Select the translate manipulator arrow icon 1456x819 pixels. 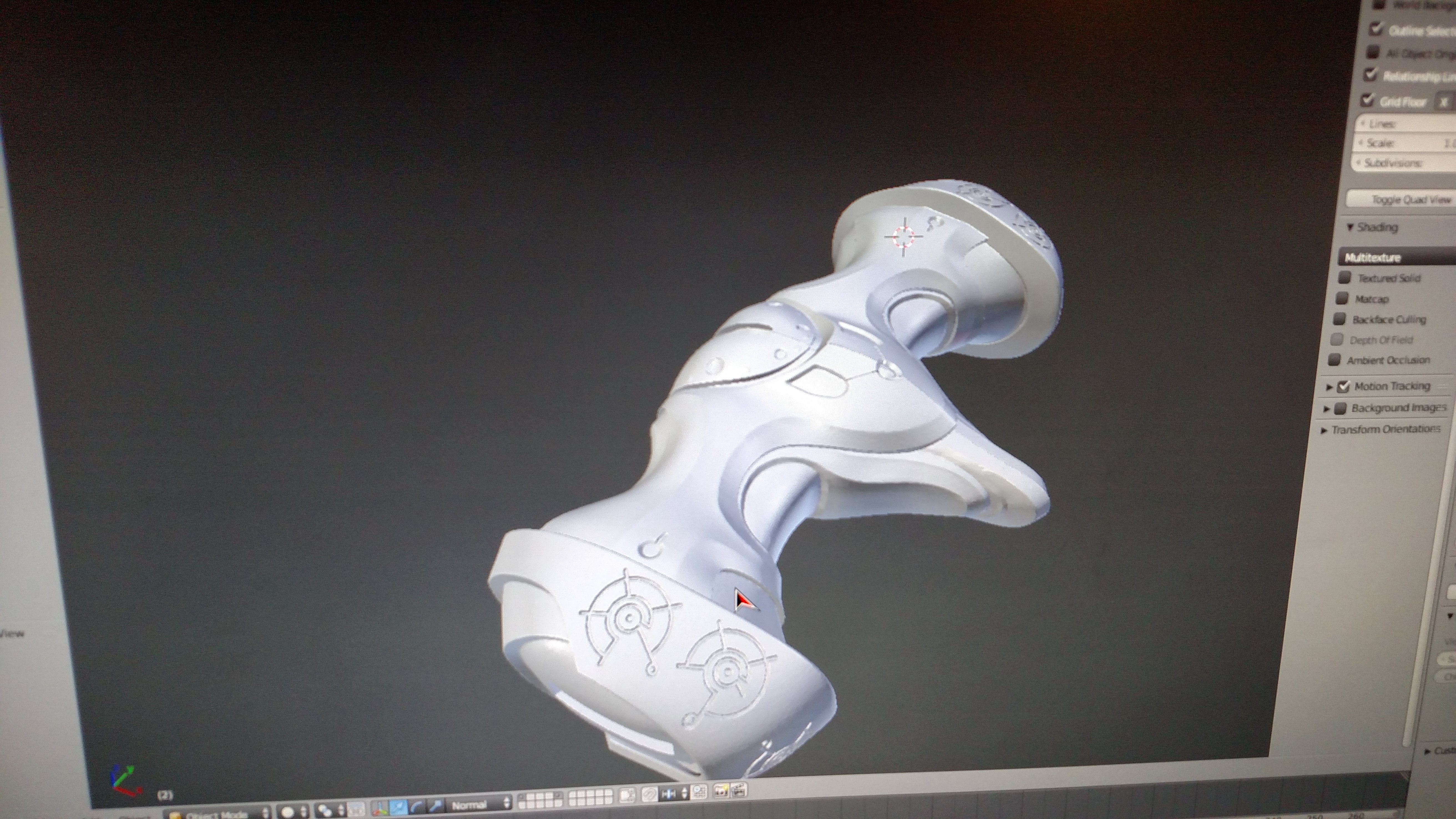pyautogui.click(x=398, y=807)
